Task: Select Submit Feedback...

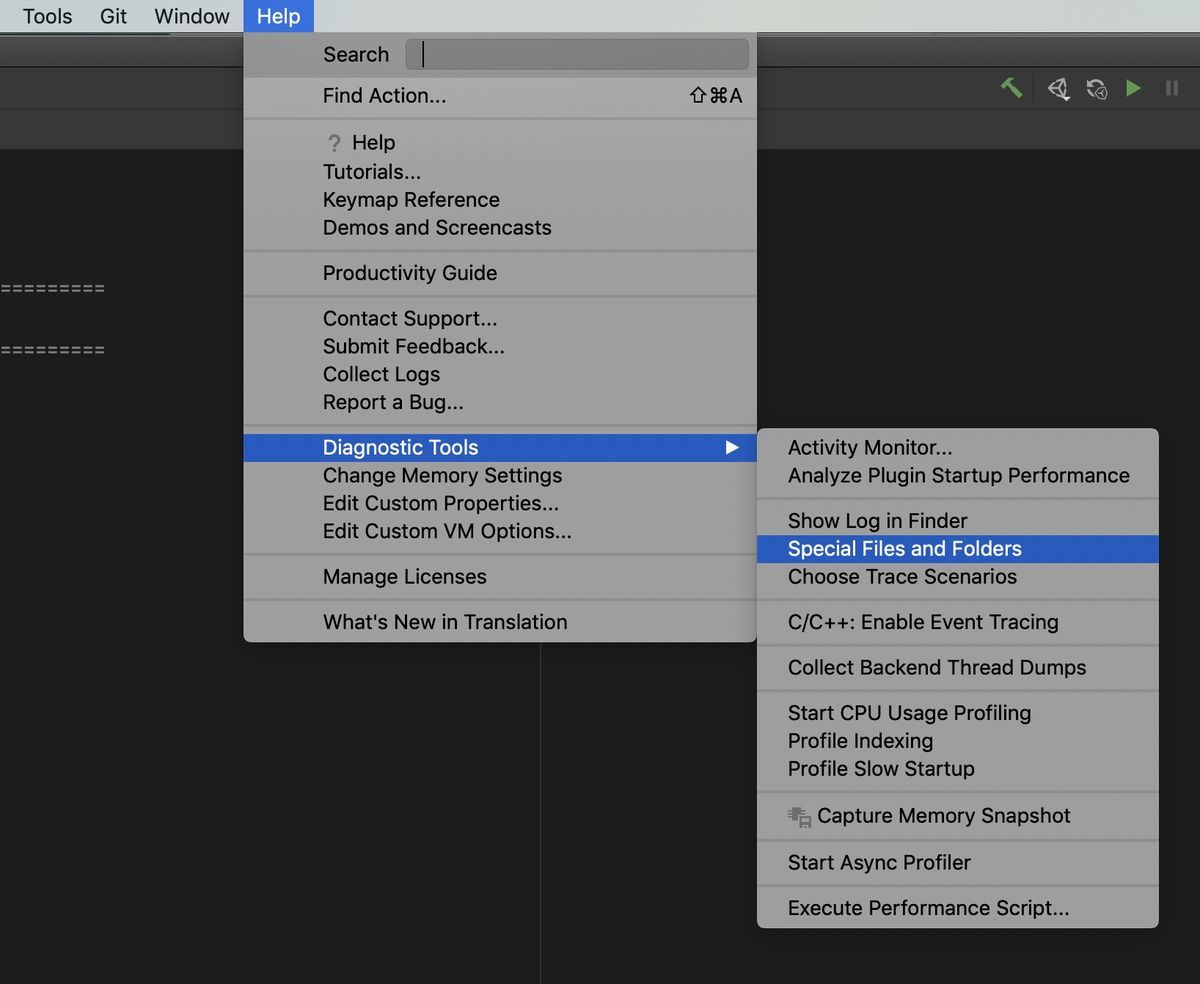Action: coord(500,347)
